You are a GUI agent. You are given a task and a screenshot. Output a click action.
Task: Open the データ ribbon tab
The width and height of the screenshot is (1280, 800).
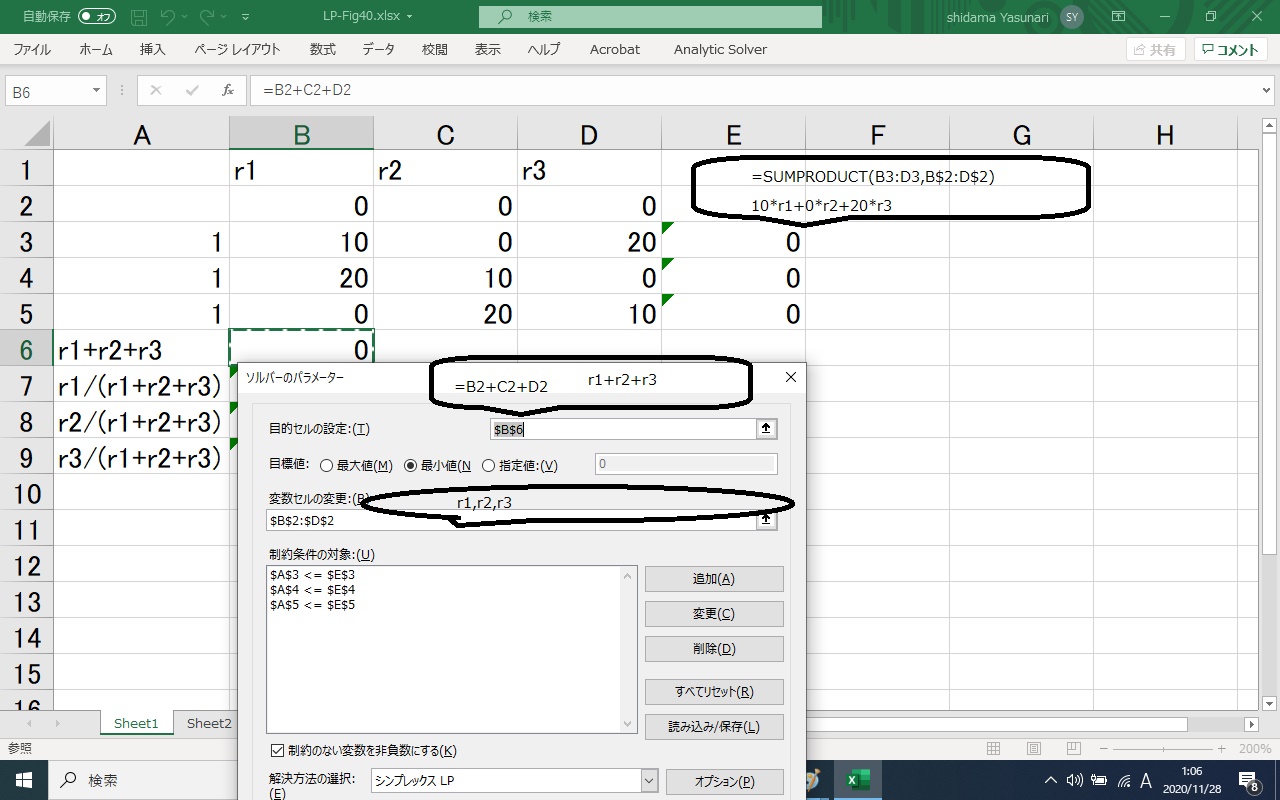click(378, 49)
